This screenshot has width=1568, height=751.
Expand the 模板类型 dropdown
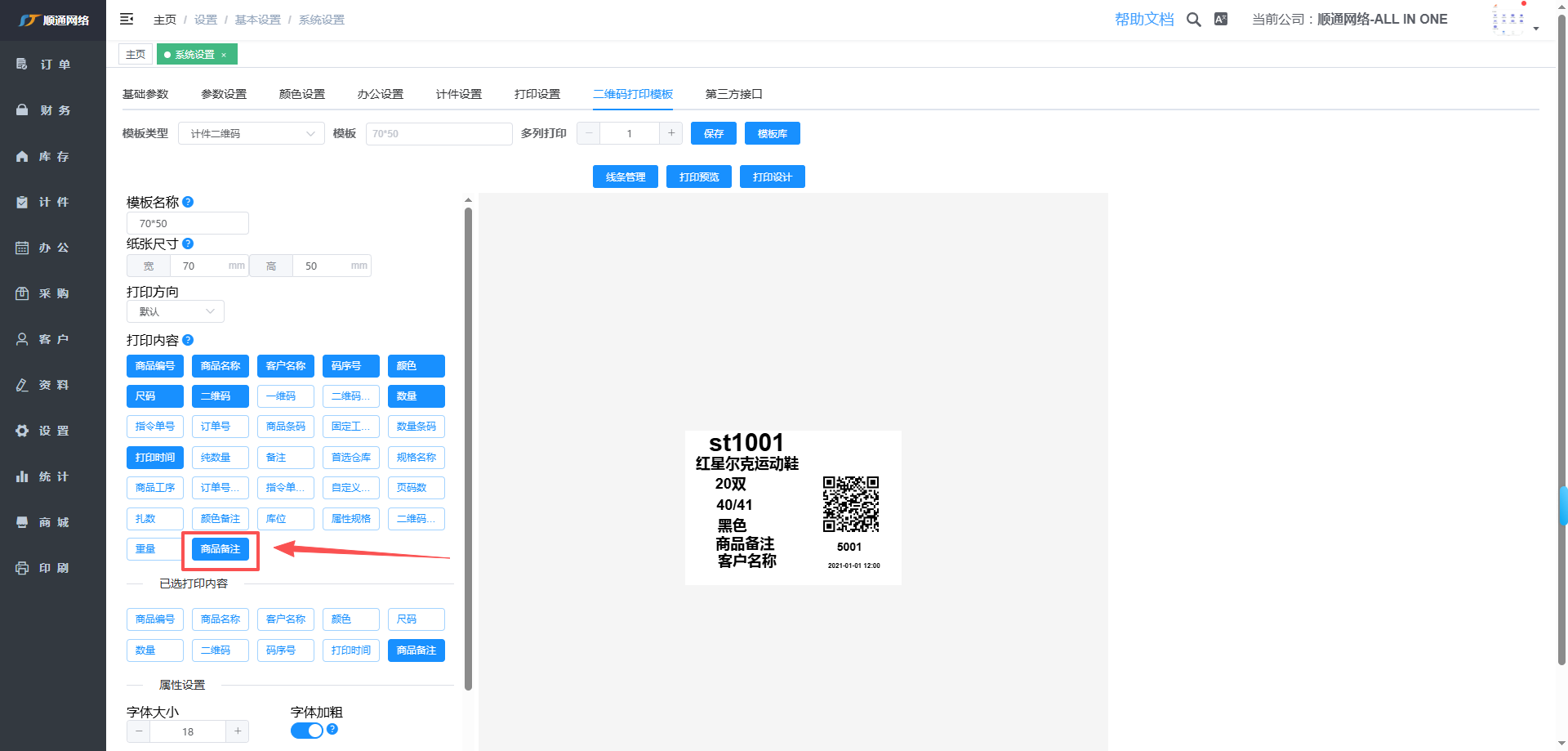coord(251,134)
